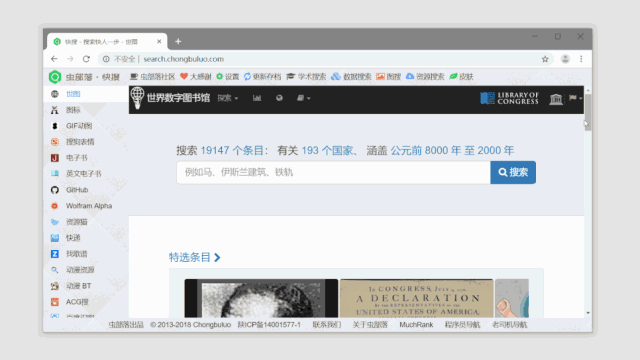
Task: Click 程序员导航 in the footer
Action: coord(462,325)
